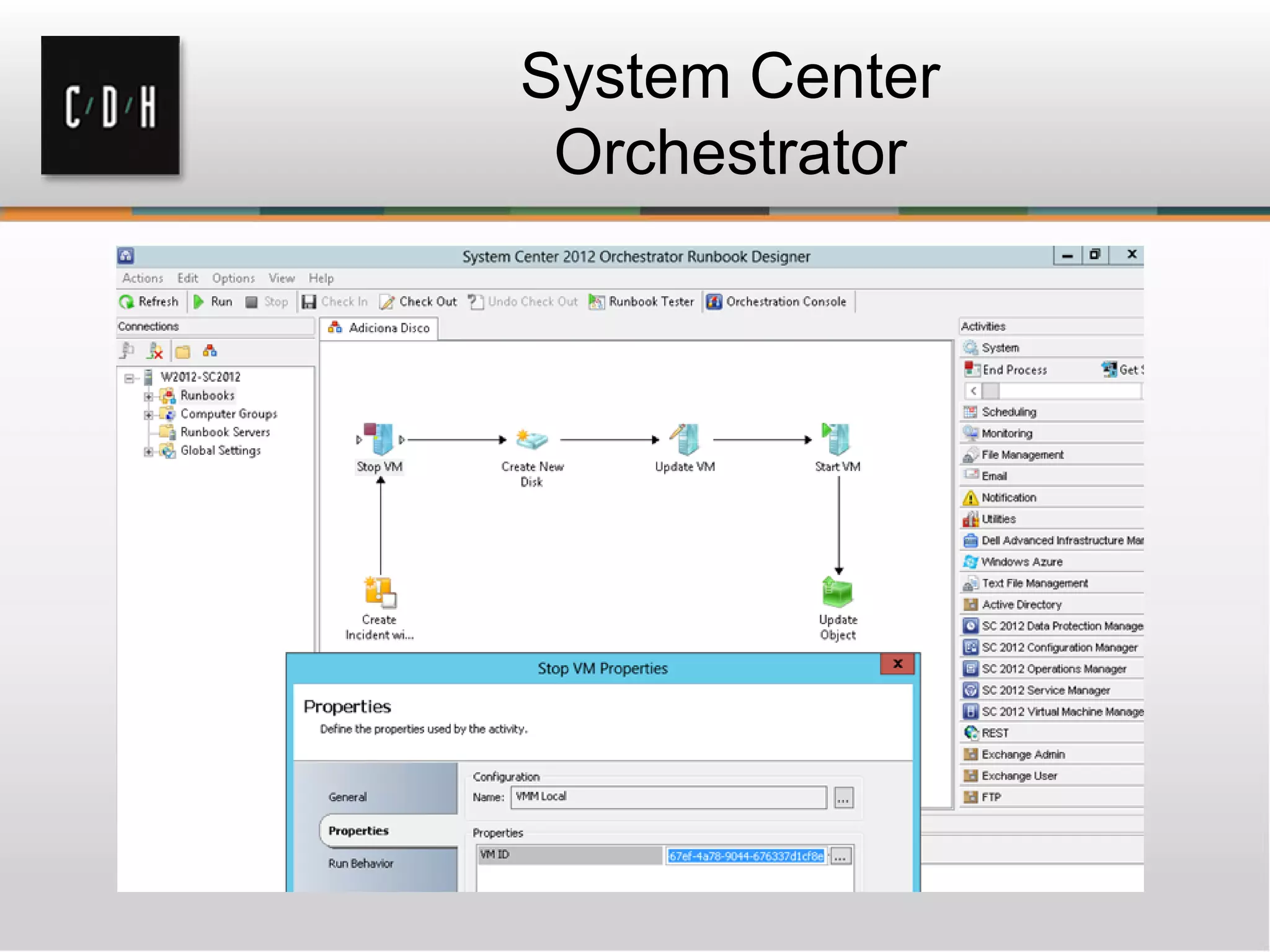The height and width of the screenshot is (952, 1270).
Task: Open the Email activities category
Action: (x=1052, y=476)
